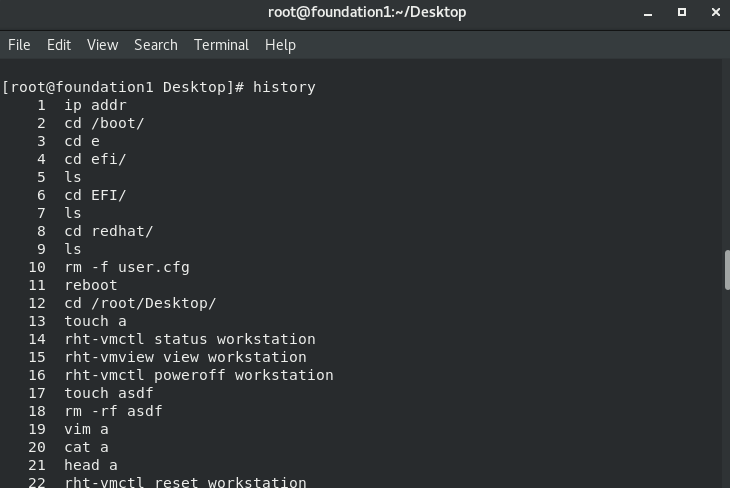Open the Search menu
The height and width of the screenshot is (488, 730).
point(155,45)
